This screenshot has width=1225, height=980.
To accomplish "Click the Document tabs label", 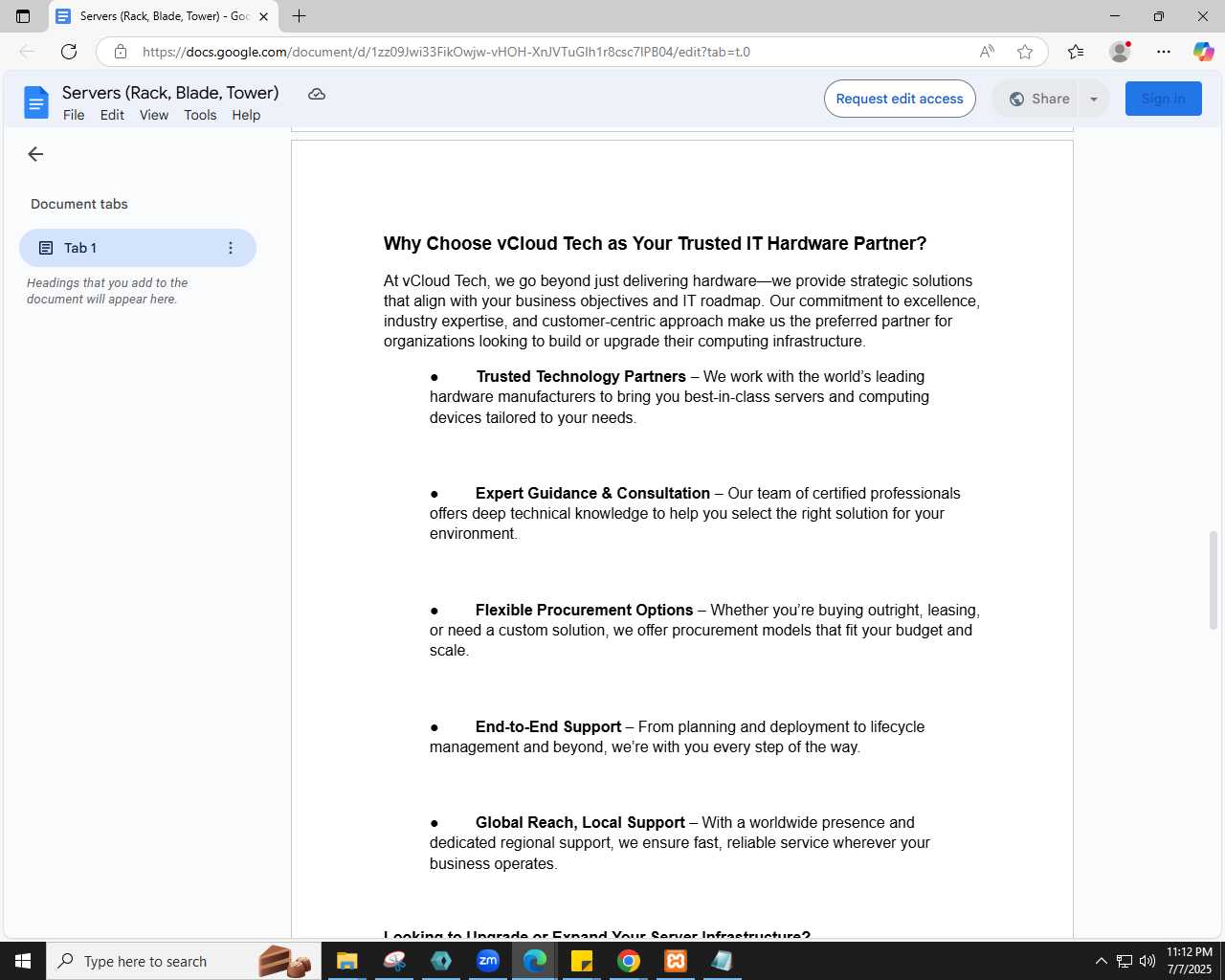I will click(x=79, y=204).
